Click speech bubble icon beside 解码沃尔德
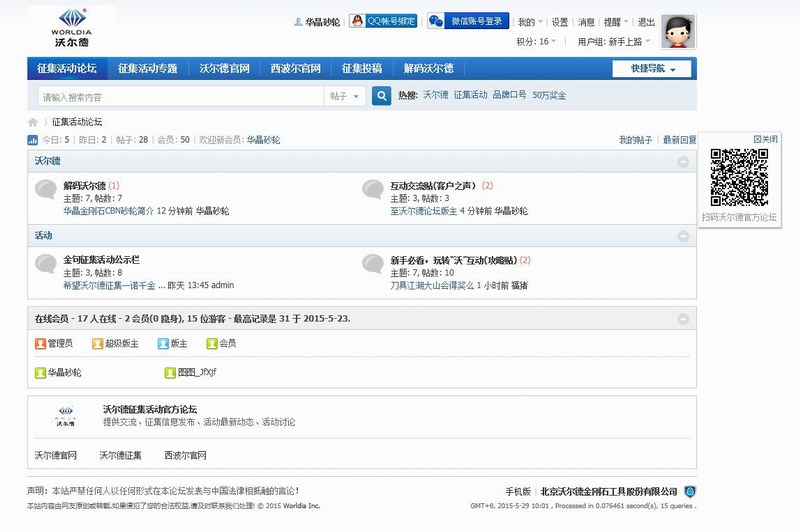The image size is (800, 532). coord(46,189)
